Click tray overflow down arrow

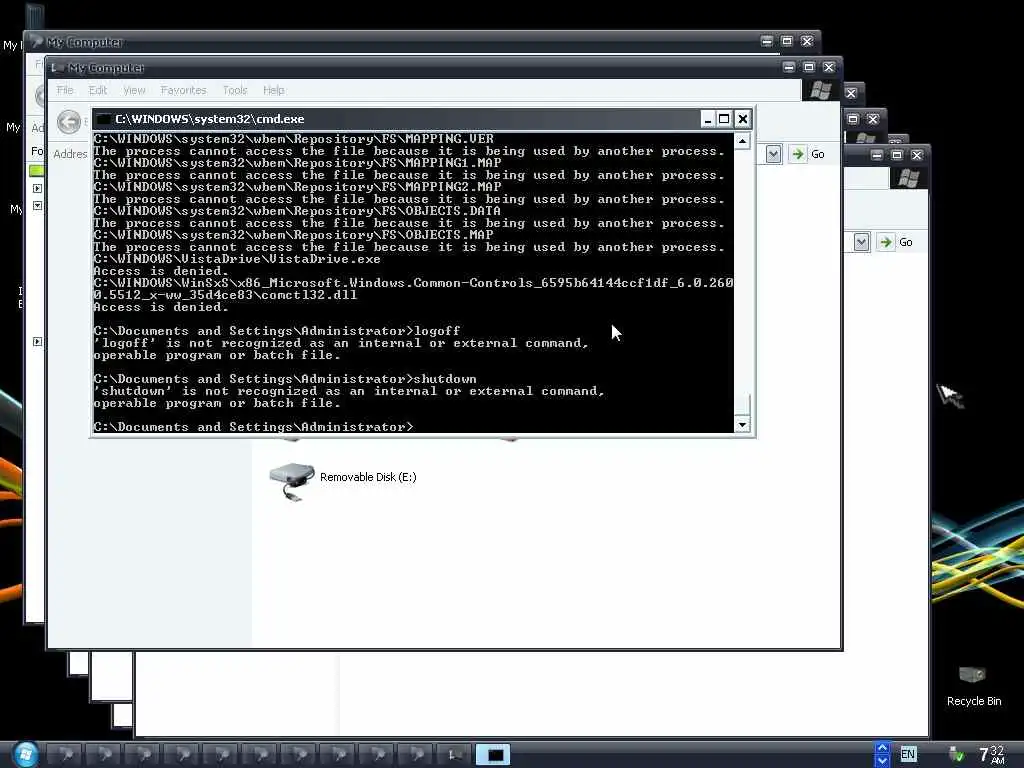(x=882, y=761)
